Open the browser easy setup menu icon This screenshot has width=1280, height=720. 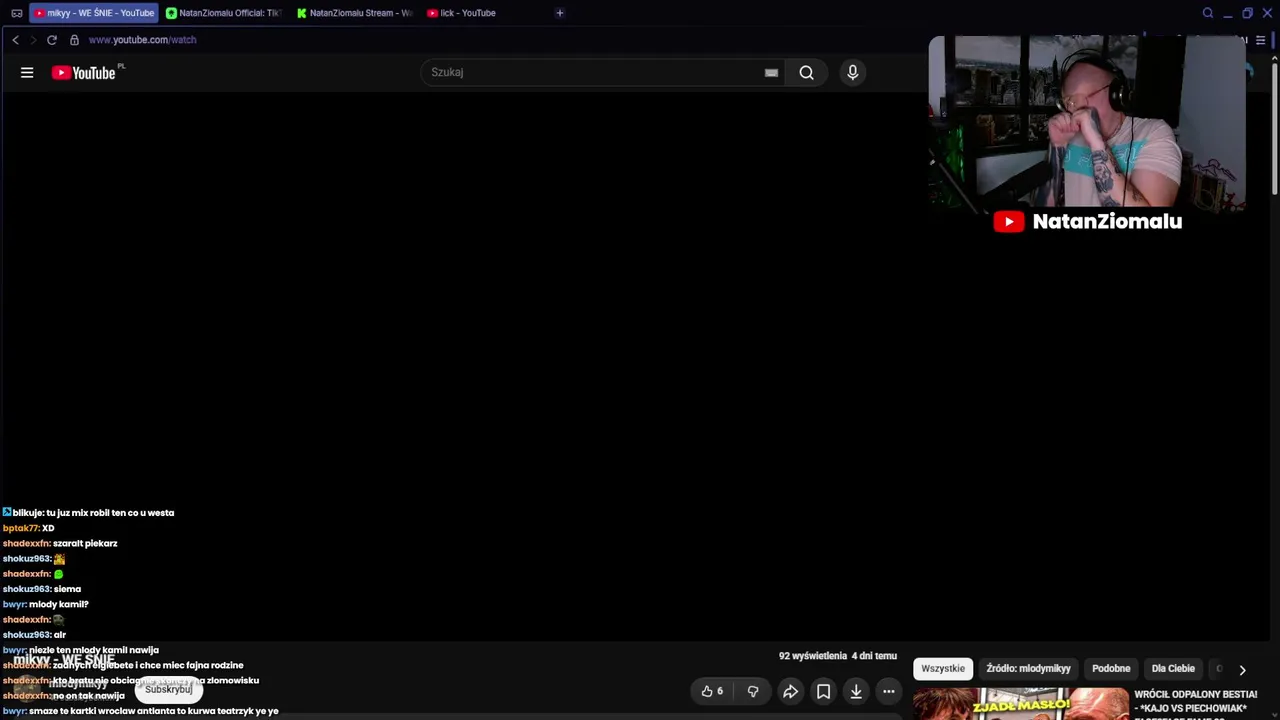[1260, 40]
